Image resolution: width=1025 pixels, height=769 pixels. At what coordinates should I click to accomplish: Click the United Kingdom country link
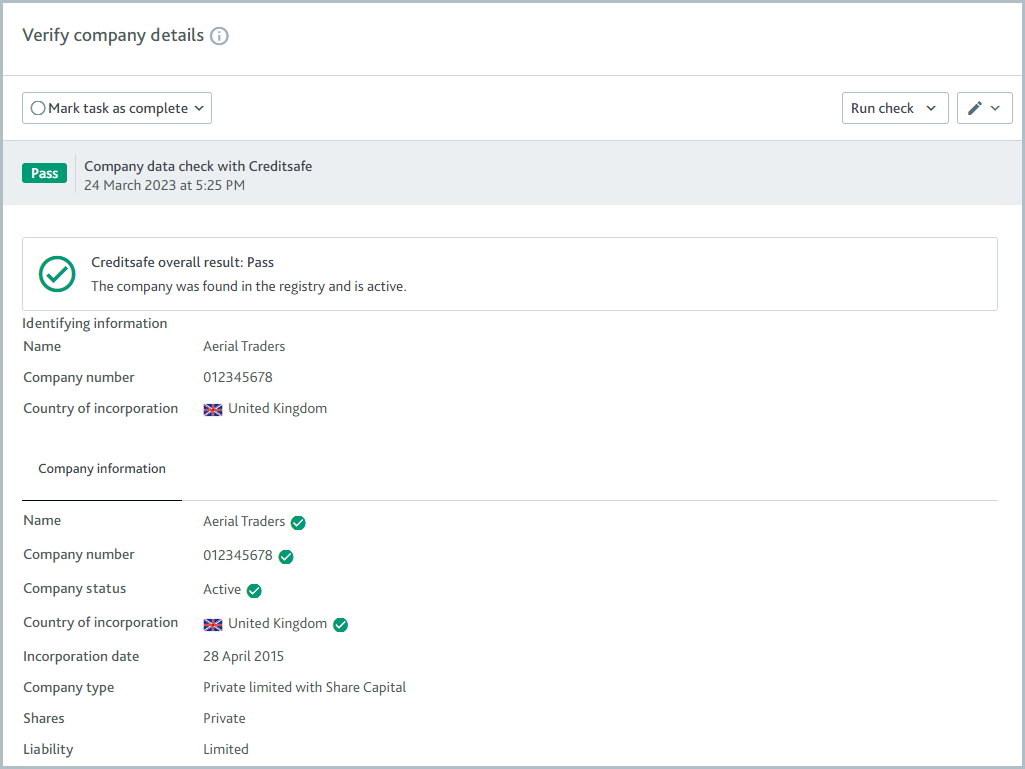click(x=276, y=408)
